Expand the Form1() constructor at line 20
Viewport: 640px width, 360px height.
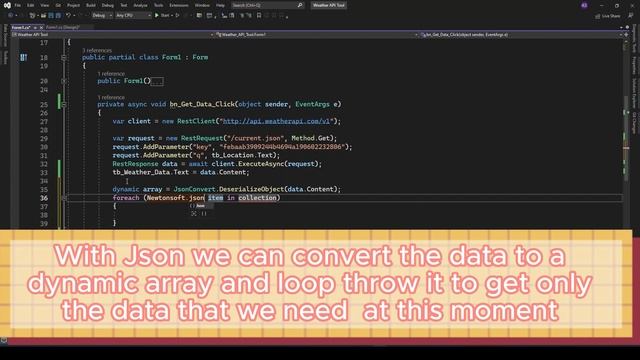[x=64, y=81]
